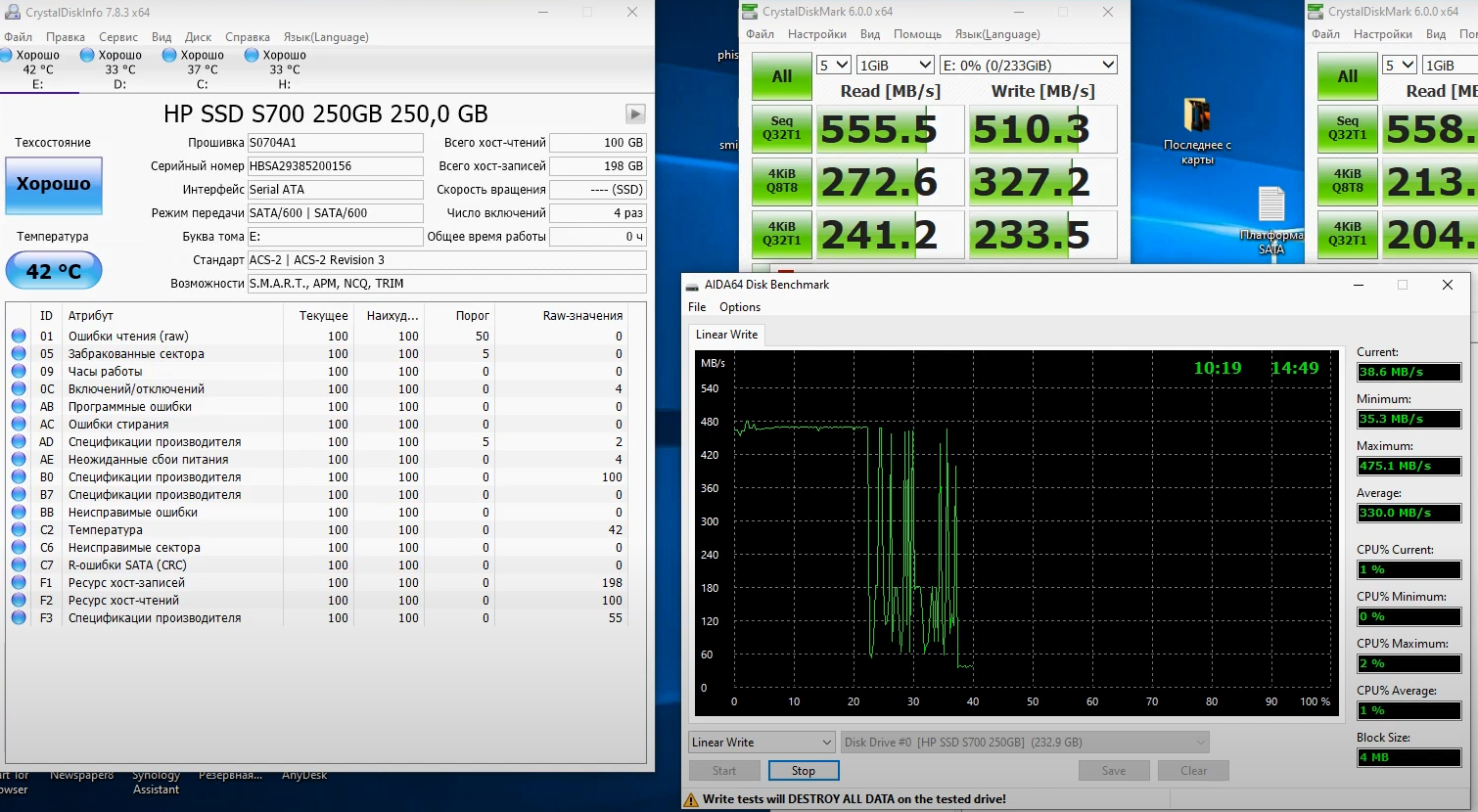
Task: Click the status circle for attribute AD
Action: point(19,441)
